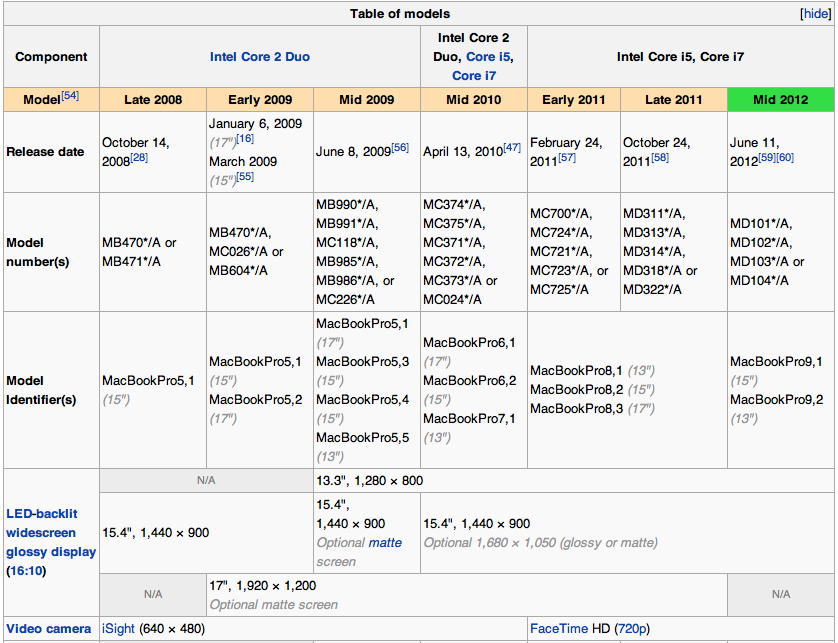Click the Optional 1,680 × 1,050 text
838x643 pixels.
click(540, 543)
